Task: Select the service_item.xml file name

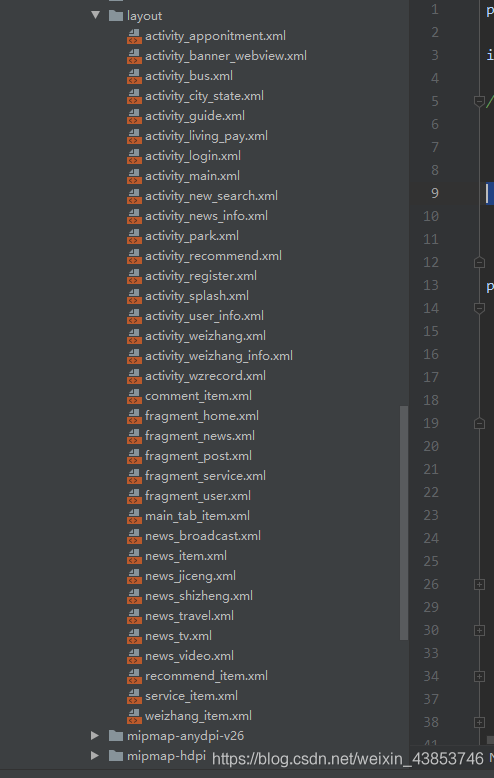Action: 191,696
